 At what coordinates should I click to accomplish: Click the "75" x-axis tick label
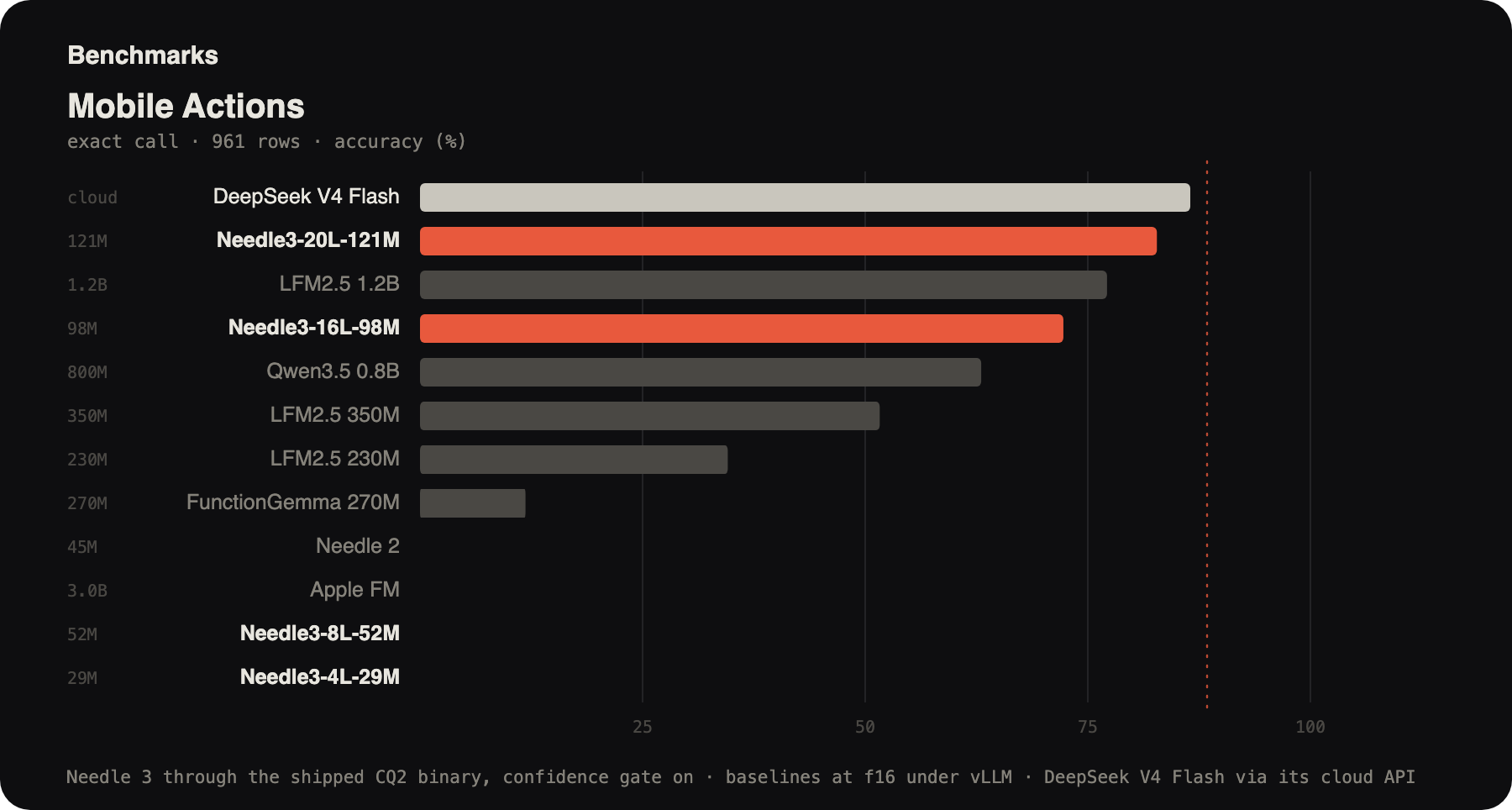point(1088,727)
